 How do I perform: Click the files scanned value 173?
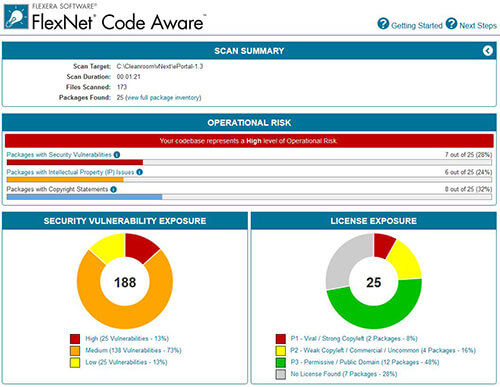122,87
